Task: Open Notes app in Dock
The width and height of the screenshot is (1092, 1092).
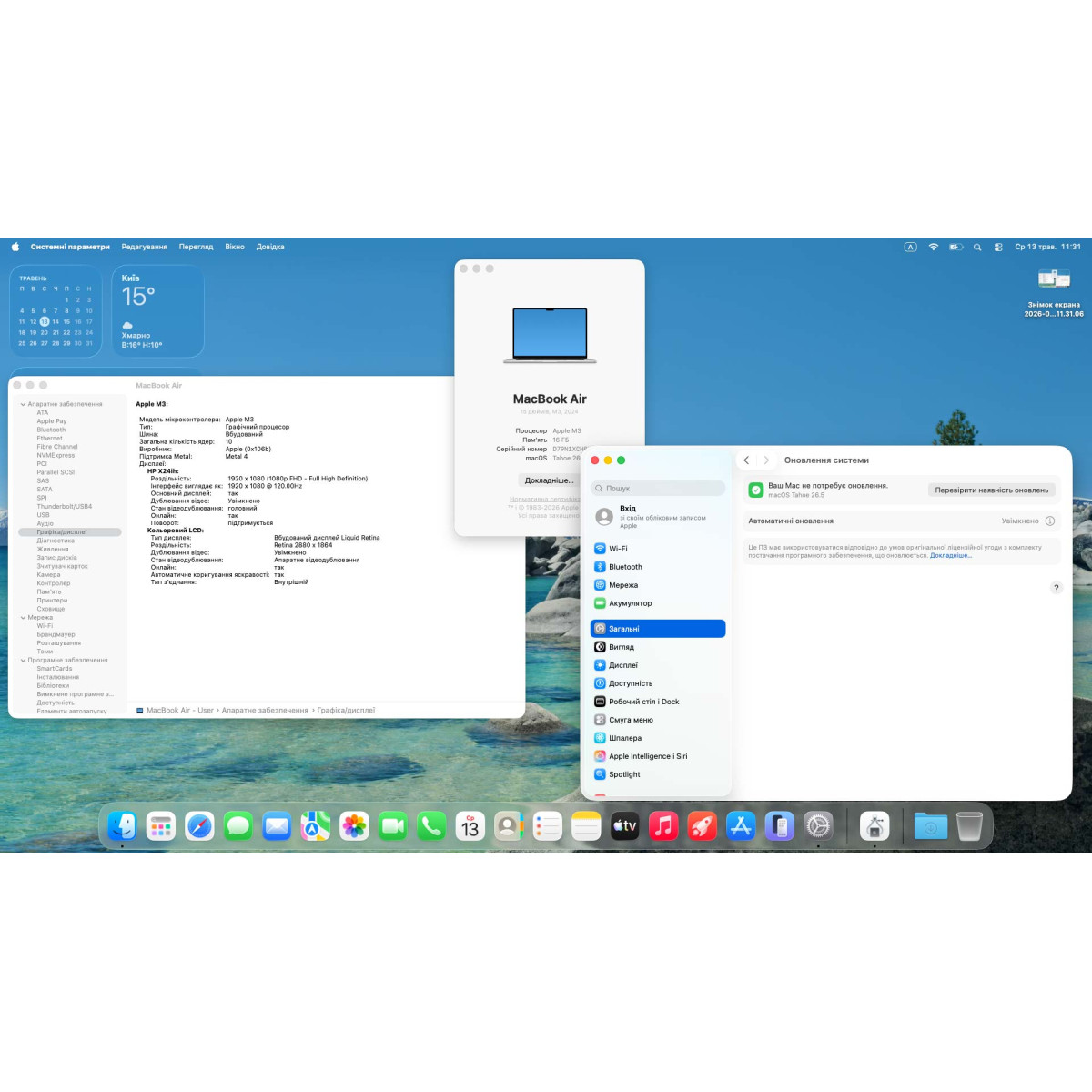Action: pos(586,826)
